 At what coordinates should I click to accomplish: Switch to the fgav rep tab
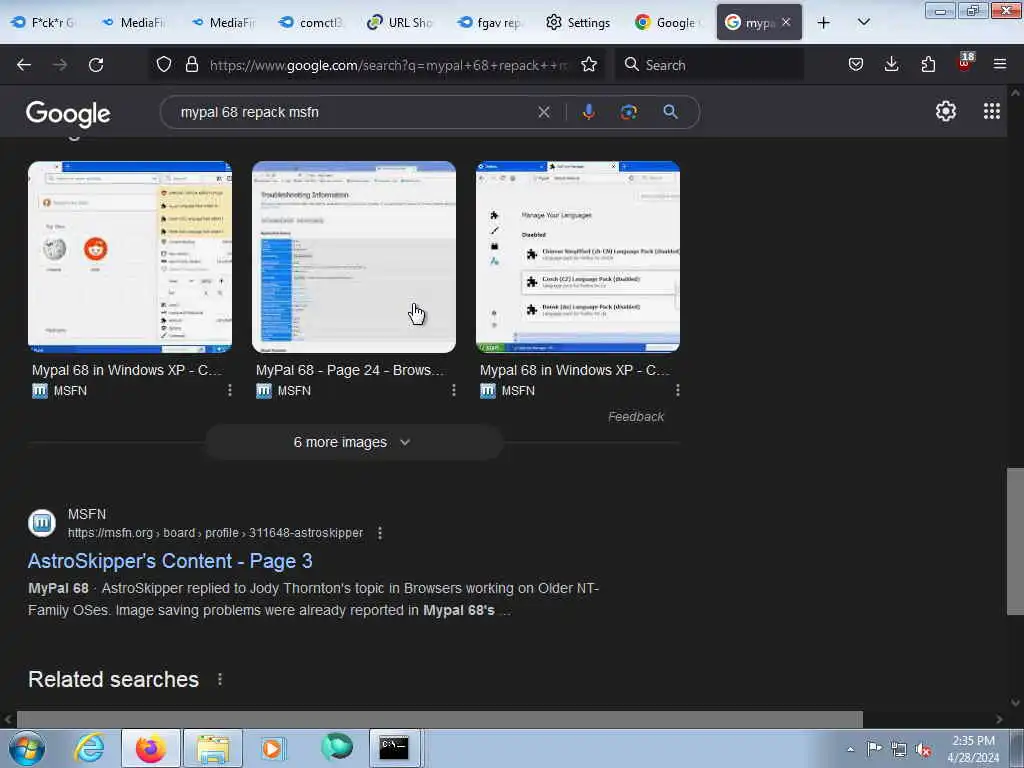(489, 22)
